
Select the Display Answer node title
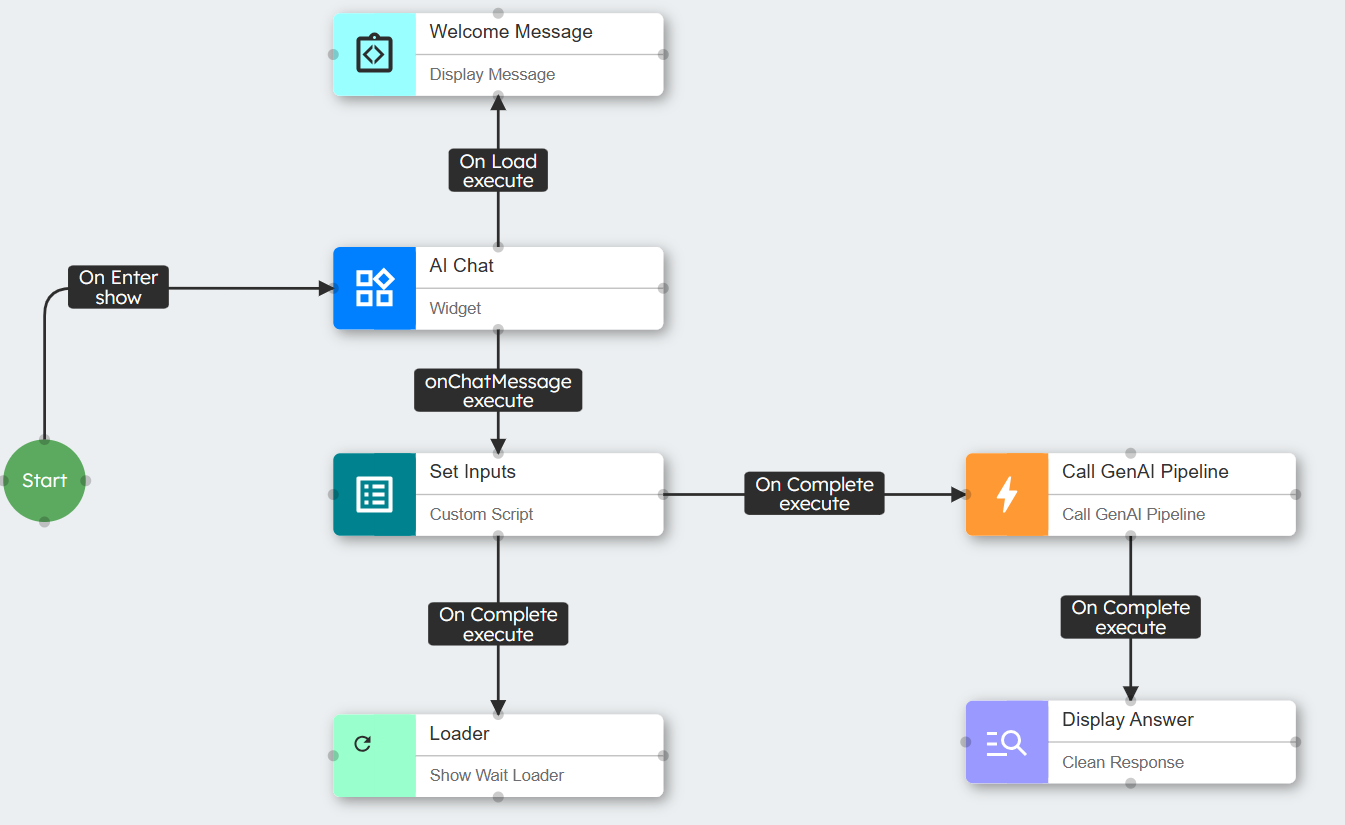coord(1127,720)
